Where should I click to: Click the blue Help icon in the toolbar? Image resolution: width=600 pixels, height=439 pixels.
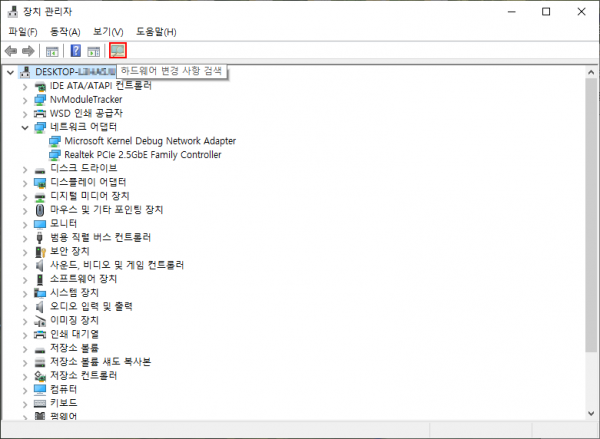76,51
